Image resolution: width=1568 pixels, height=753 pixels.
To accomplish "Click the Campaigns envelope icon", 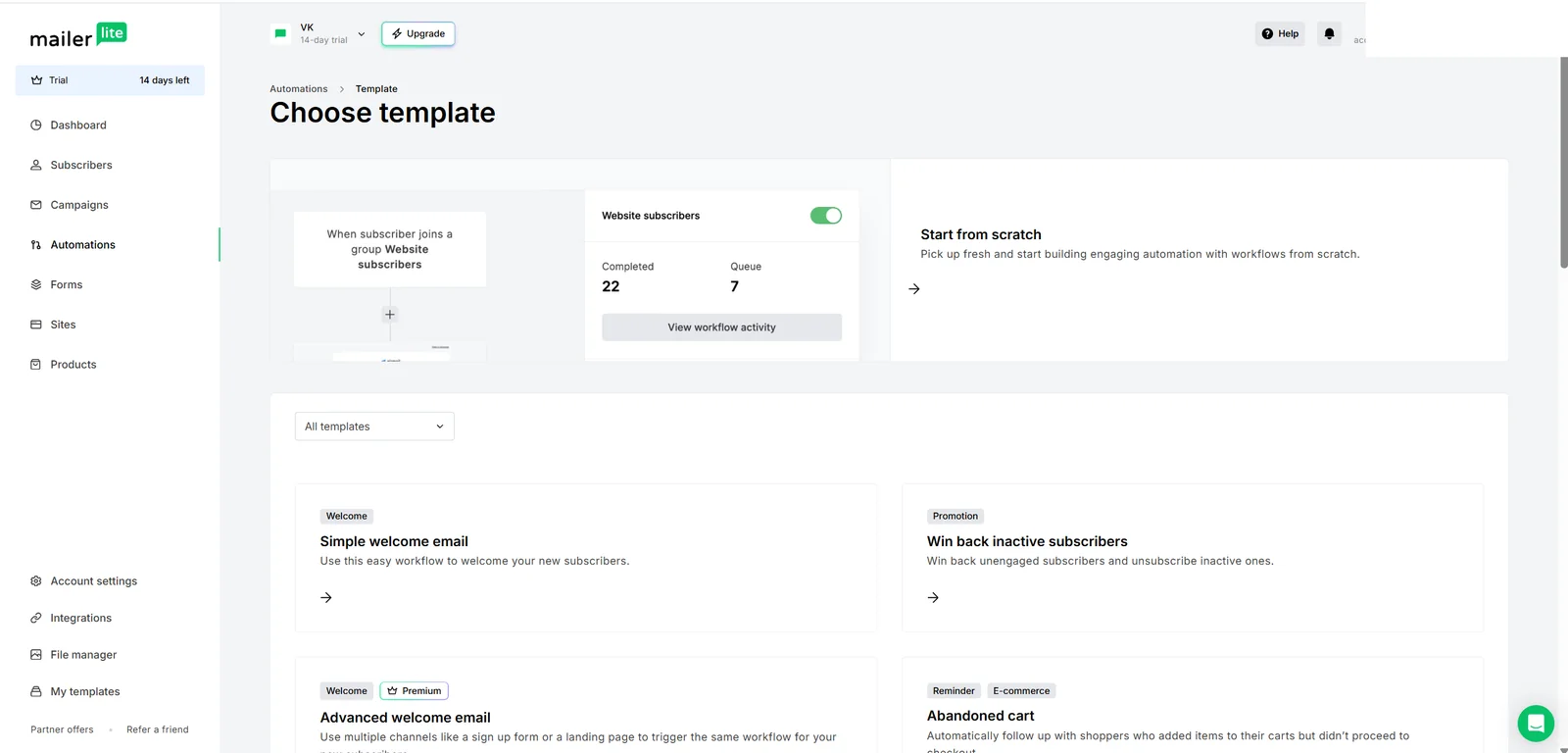I will (x=36, y=205).
